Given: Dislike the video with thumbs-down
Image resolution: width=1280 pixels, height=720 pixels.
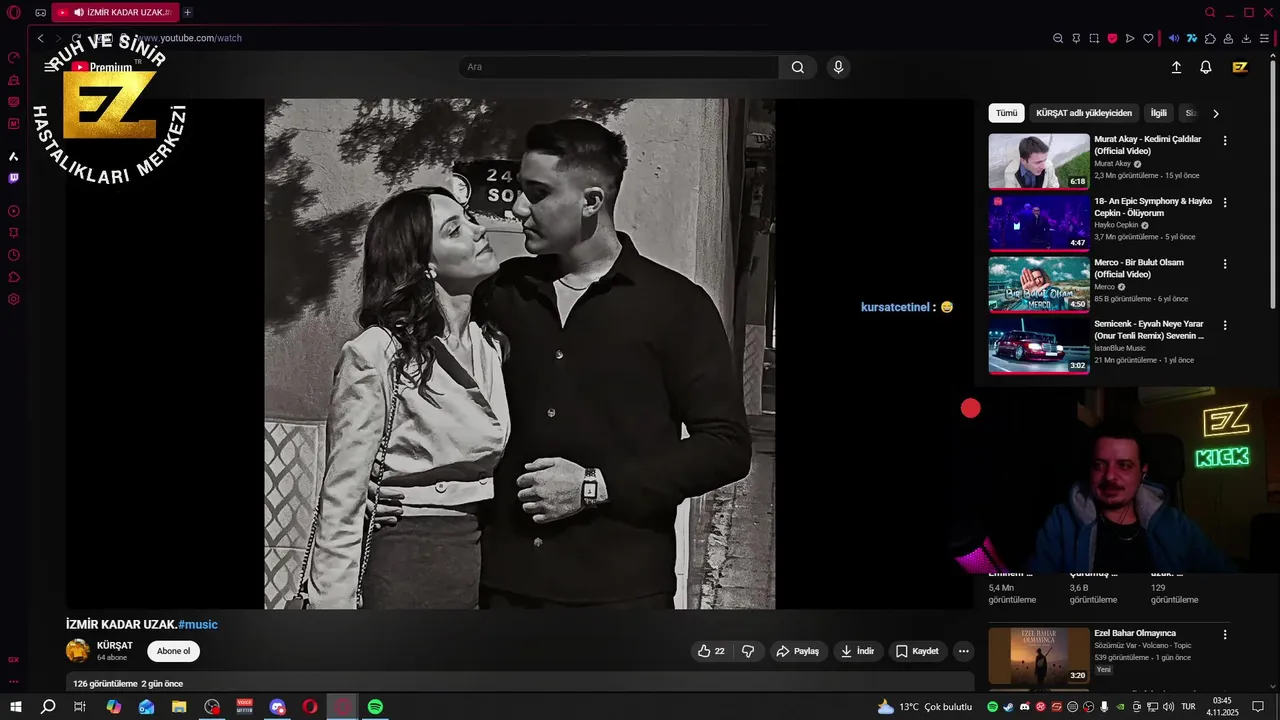Looking at the screenshot, I should pyautogui.click(x=748, y=651).
